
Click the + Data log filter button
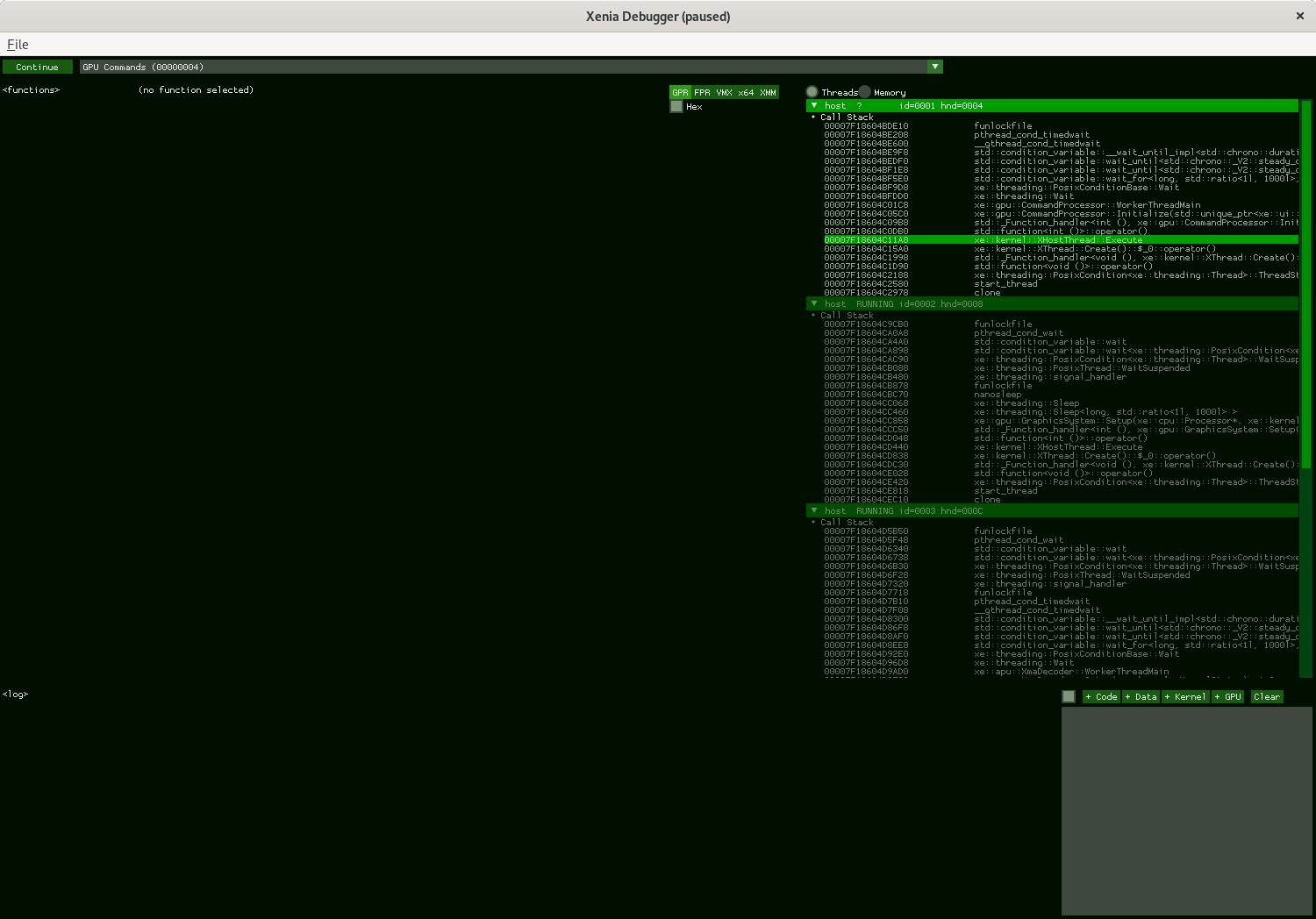[x=1141, y=696]
